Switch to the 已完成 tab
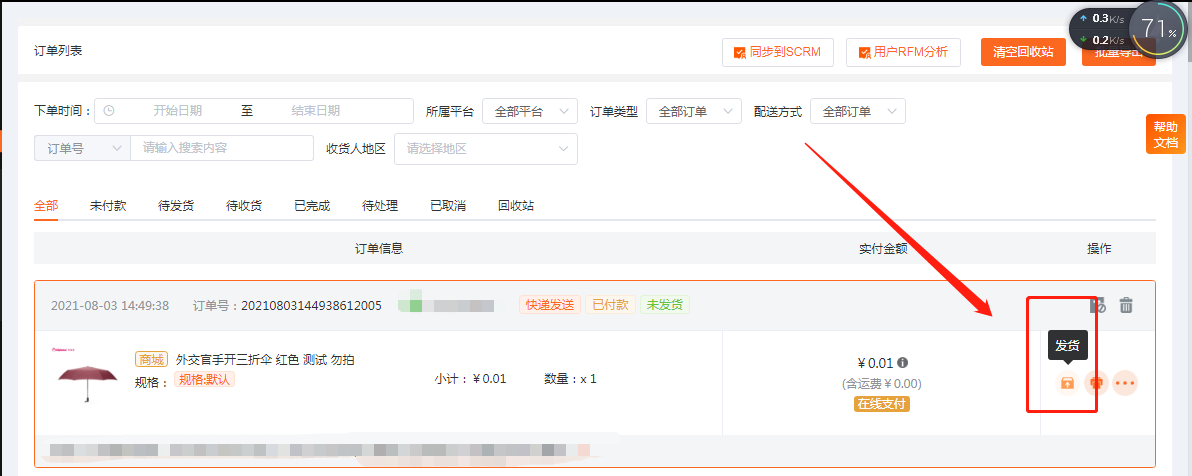 click(x=312, y=205)
